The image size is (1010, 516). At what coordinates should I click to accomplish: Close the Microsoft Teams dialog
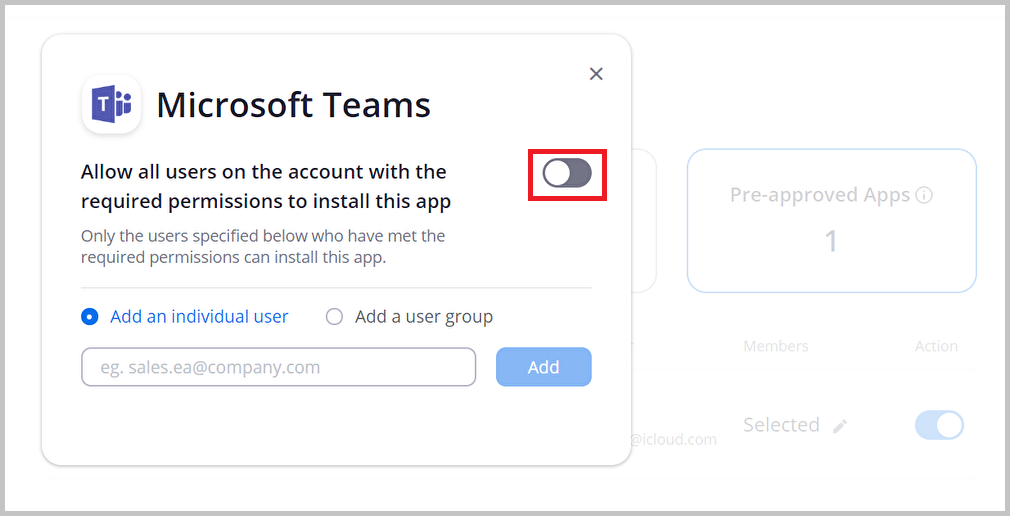coord(596,74)
